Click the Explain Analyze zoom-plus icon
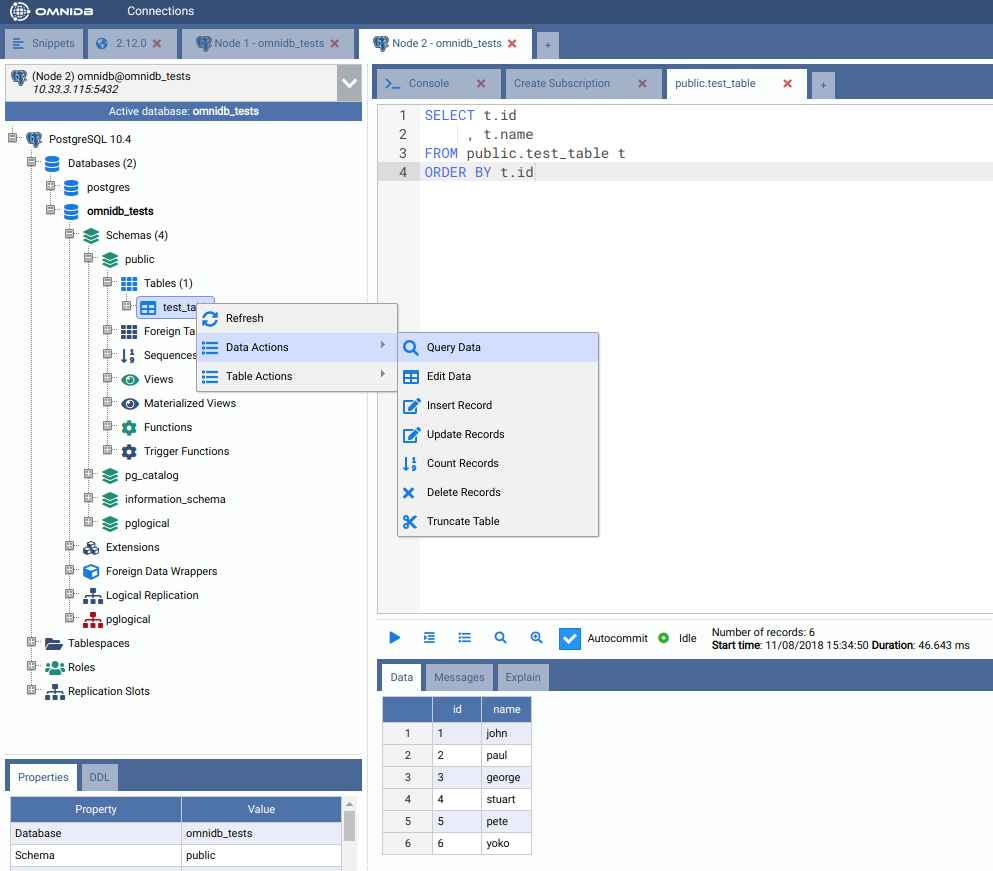Screen dimensions: 993x871 (536, 638)
